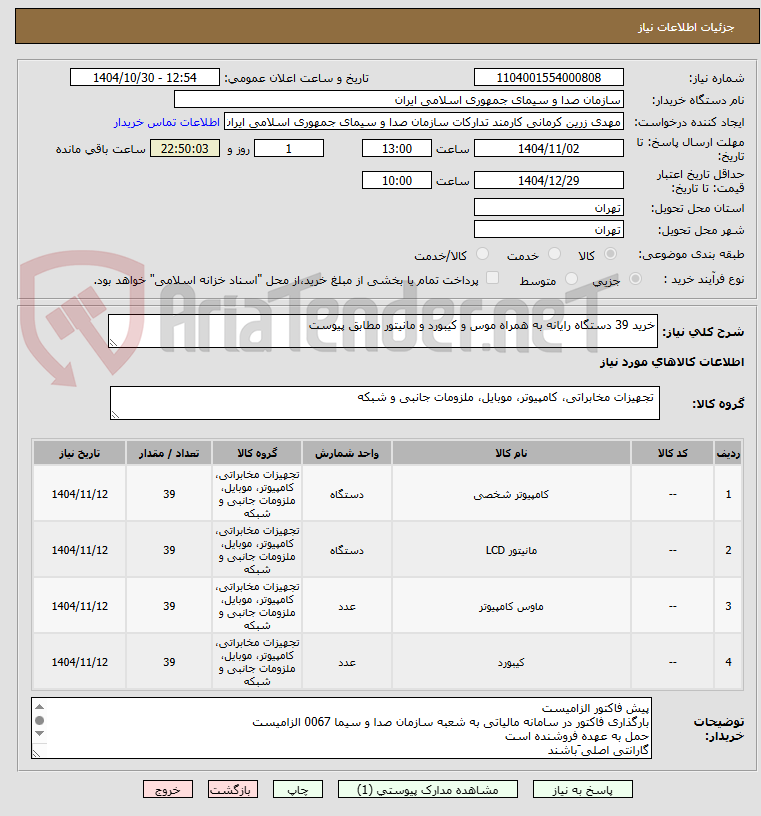Toggle the اسناد خزانه اسلامی payment checkbox
The image size is (761, 816).
click(x=492, y=278)
